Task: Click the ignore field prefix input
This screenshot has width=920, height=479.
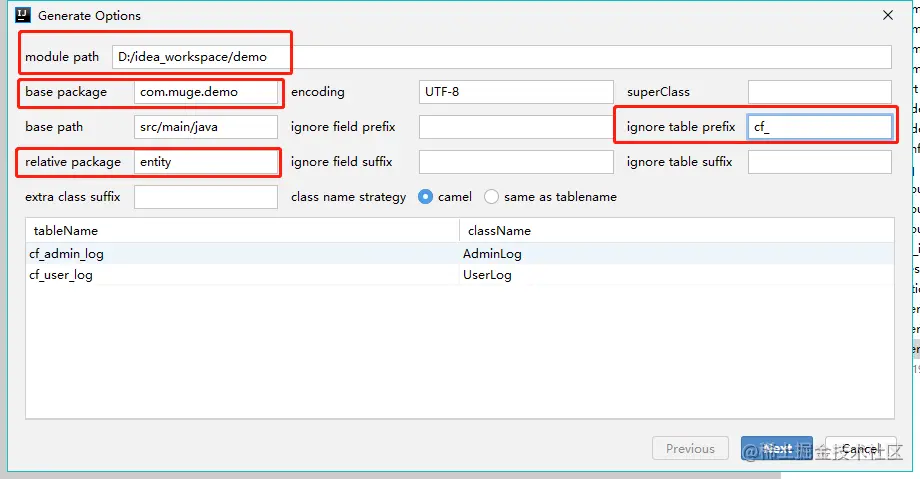Action: (x=516, y=127)
